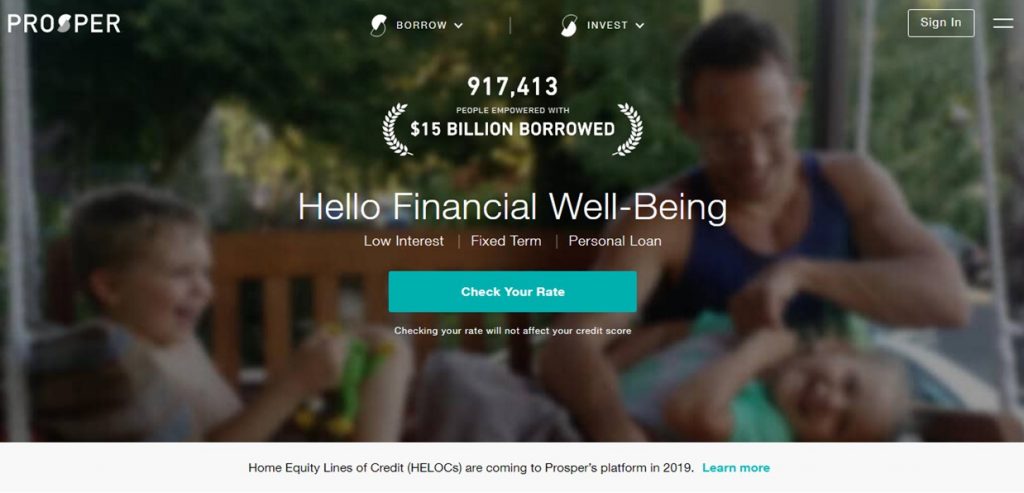Open the Invest menu
This screenshot has height=493, width=1024.
[607, 25]
